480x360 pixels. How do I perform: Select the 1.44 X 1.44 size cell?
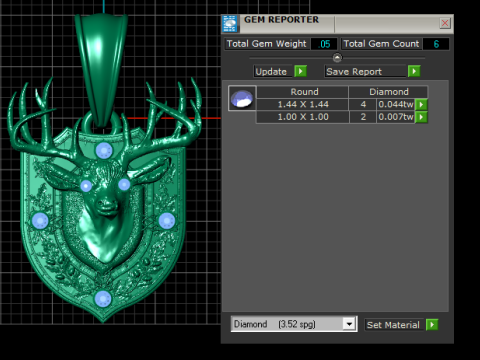(303, 105)
